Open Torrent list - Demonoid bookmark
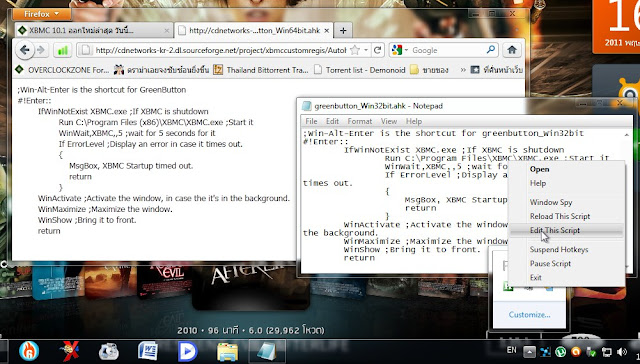 click(359, 70)
